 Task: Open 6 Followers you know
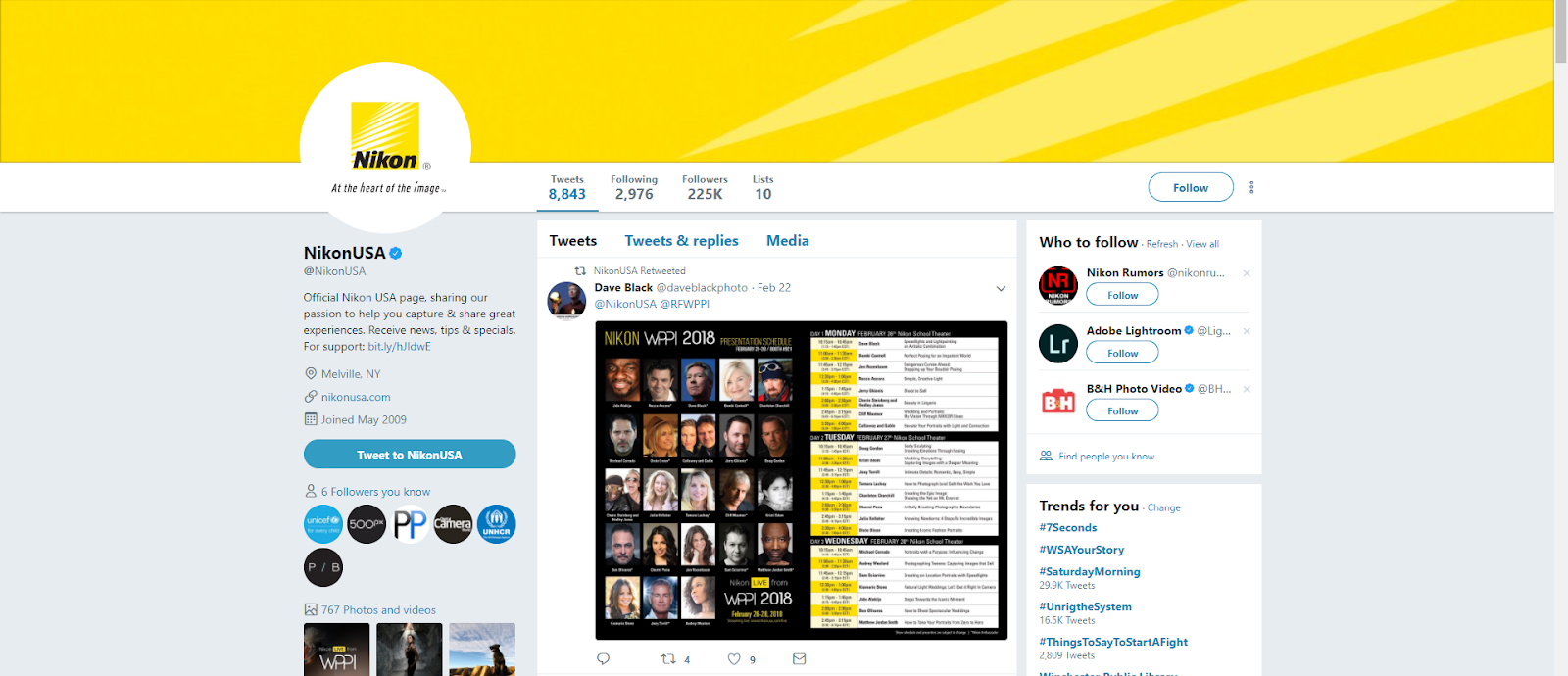[x=376, y=492]
